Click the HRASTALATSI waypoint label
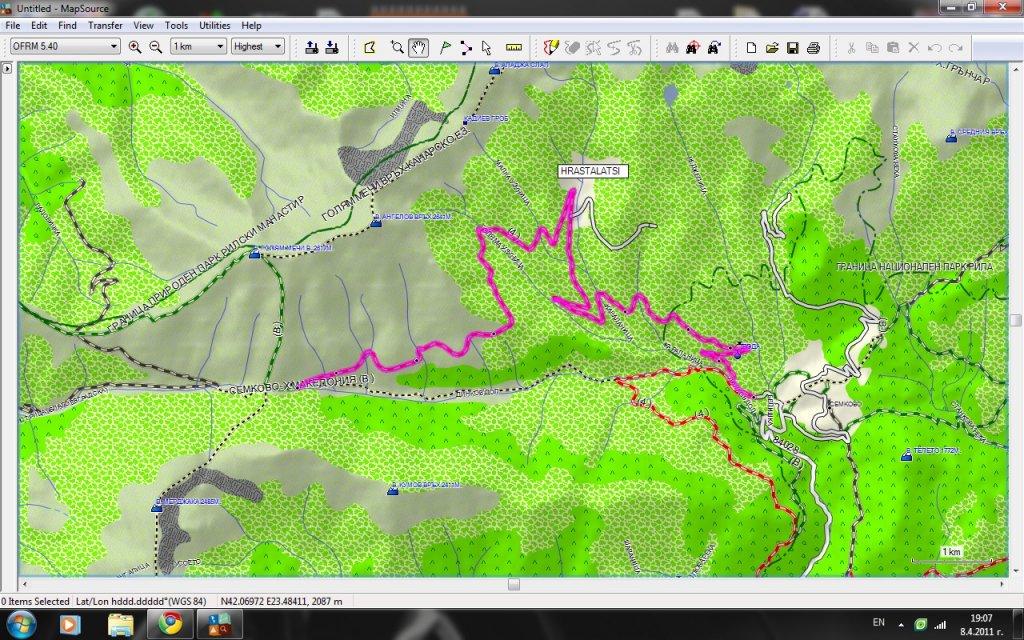The height and width of the screenshot is (640, 1024). point(593,171)
